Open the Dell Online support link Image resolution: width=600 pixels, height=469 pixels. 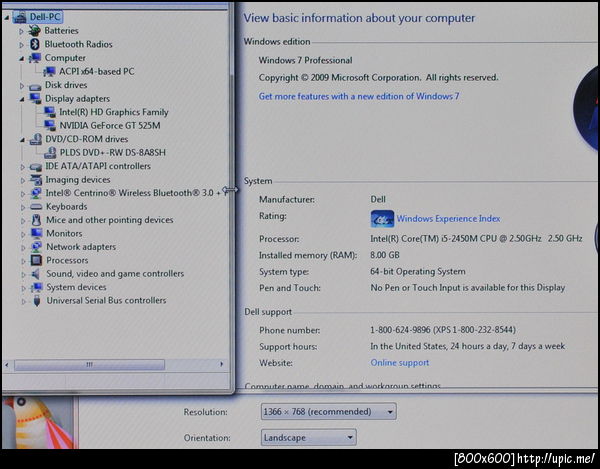point(399,363)
